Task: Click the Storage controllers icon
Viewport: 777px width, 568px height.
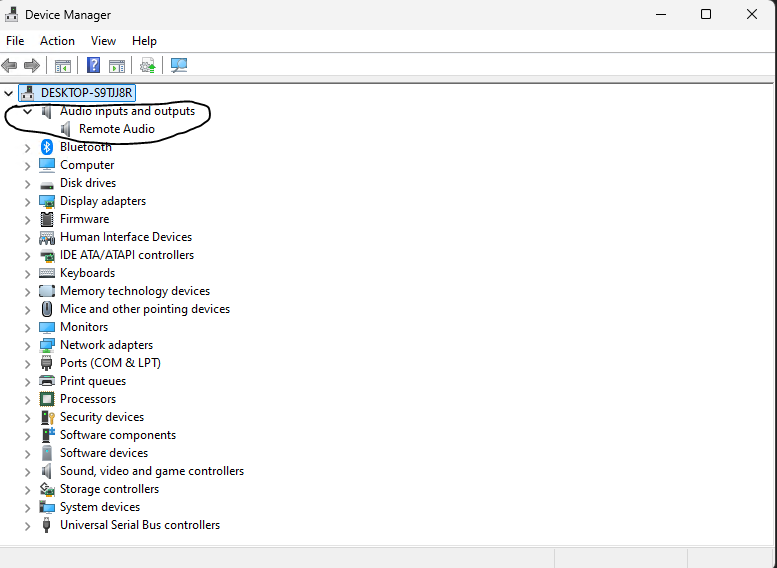Action: pos(47,489)
